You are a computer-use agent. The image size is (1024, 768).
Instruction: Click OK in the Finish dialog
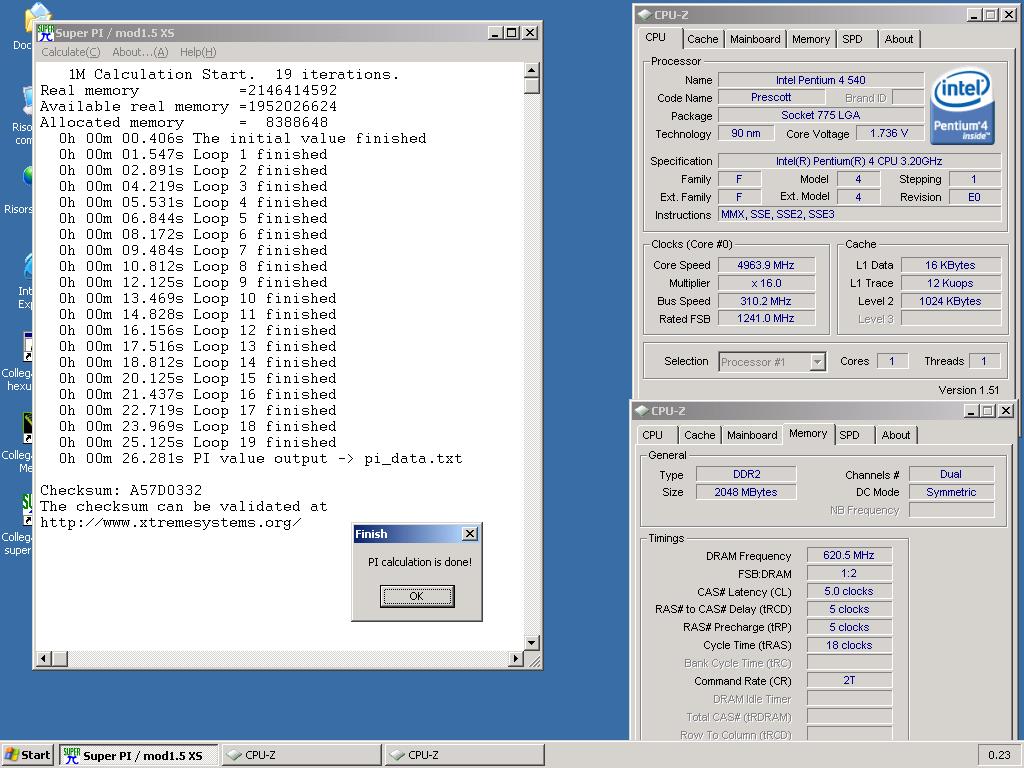pyautogui.click(x=417, y=596)
